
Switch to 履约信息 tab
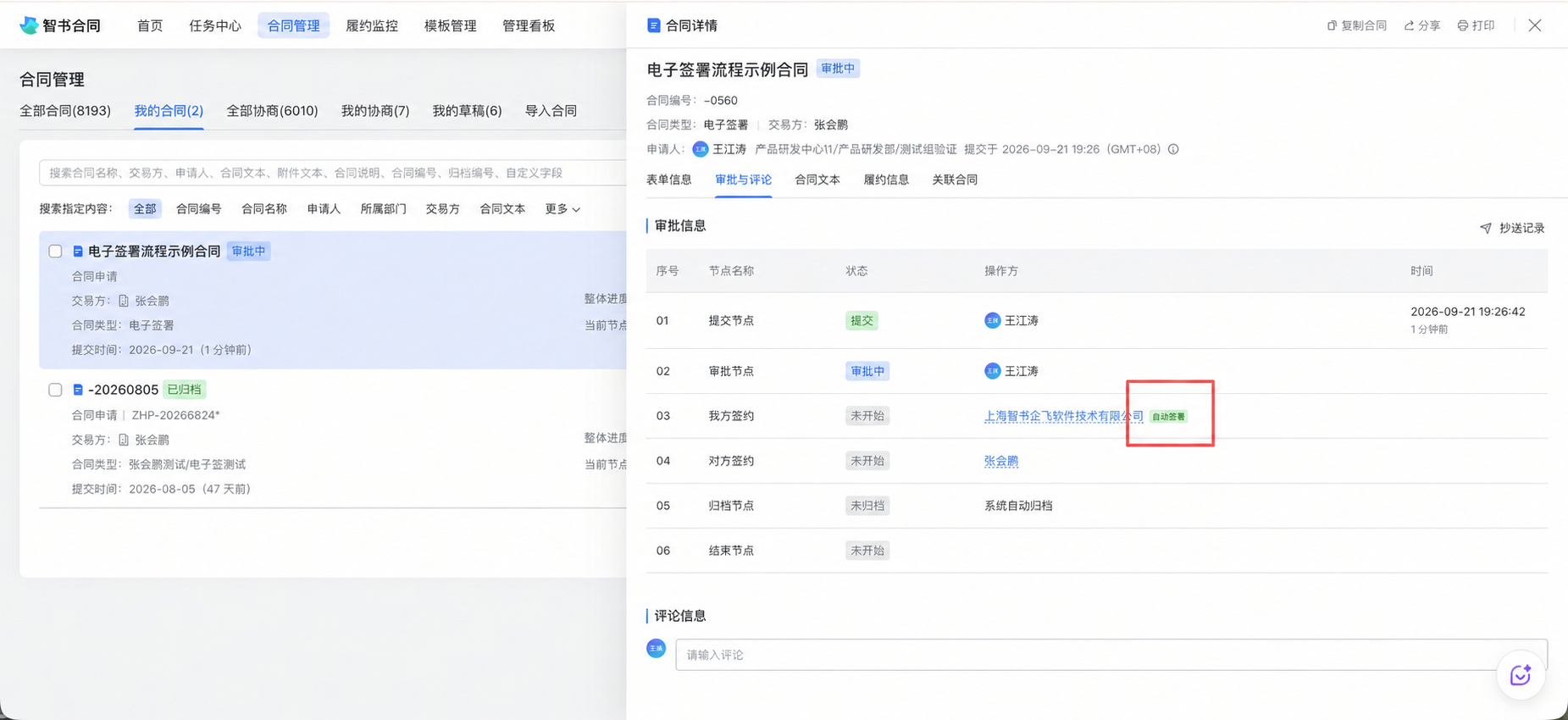pos(886,180)
